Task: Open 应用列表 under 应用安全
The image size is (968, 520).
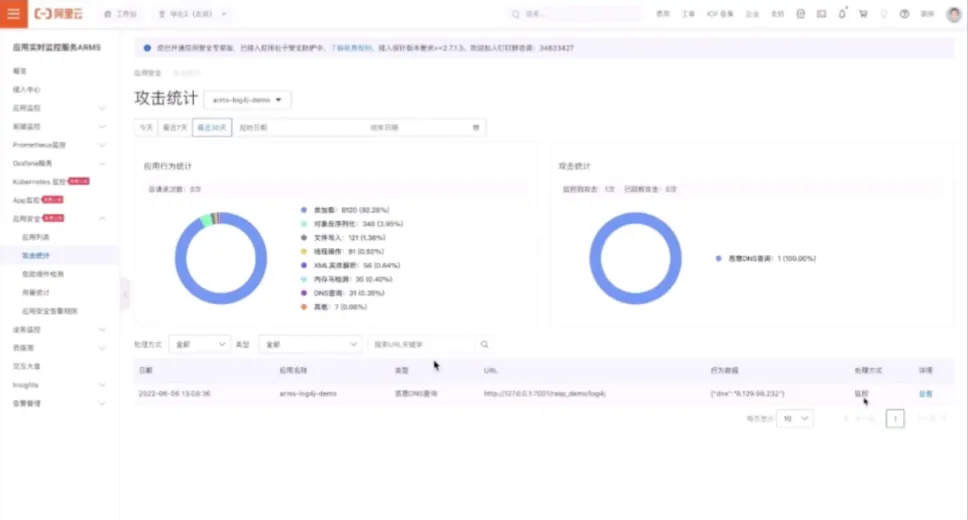Action: pyautogui.click(x=36, y=237)
